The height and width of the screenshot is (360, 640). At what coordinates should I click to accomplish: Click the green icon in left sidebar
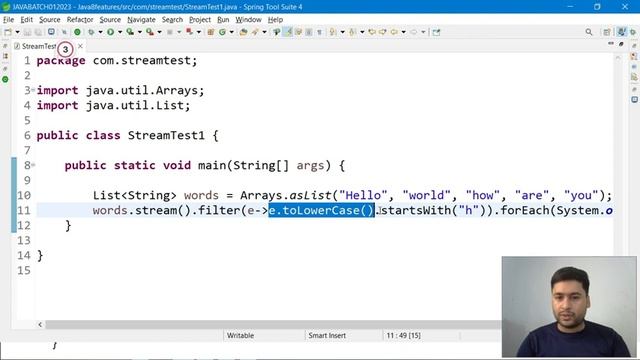click(5, 79)
